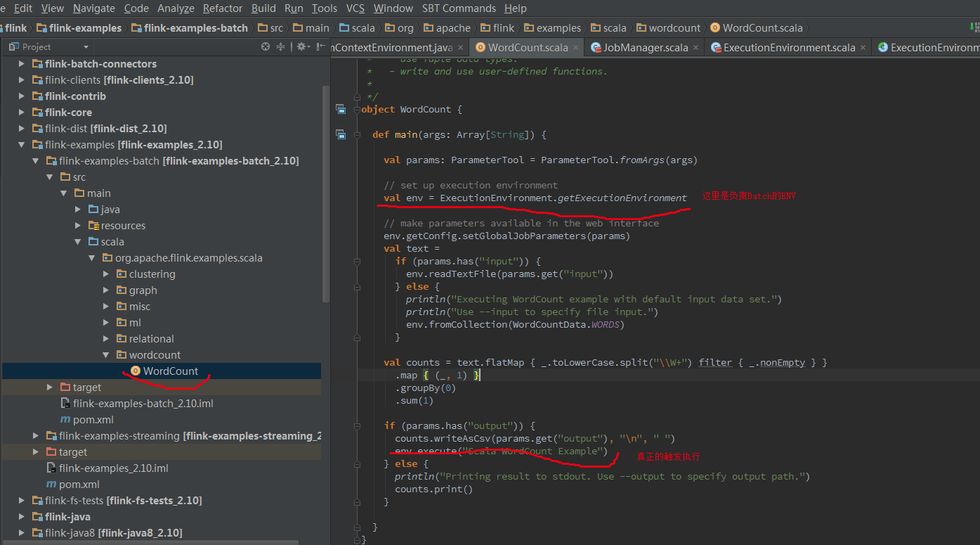Expand the flink-core module folder

[22, 112]
